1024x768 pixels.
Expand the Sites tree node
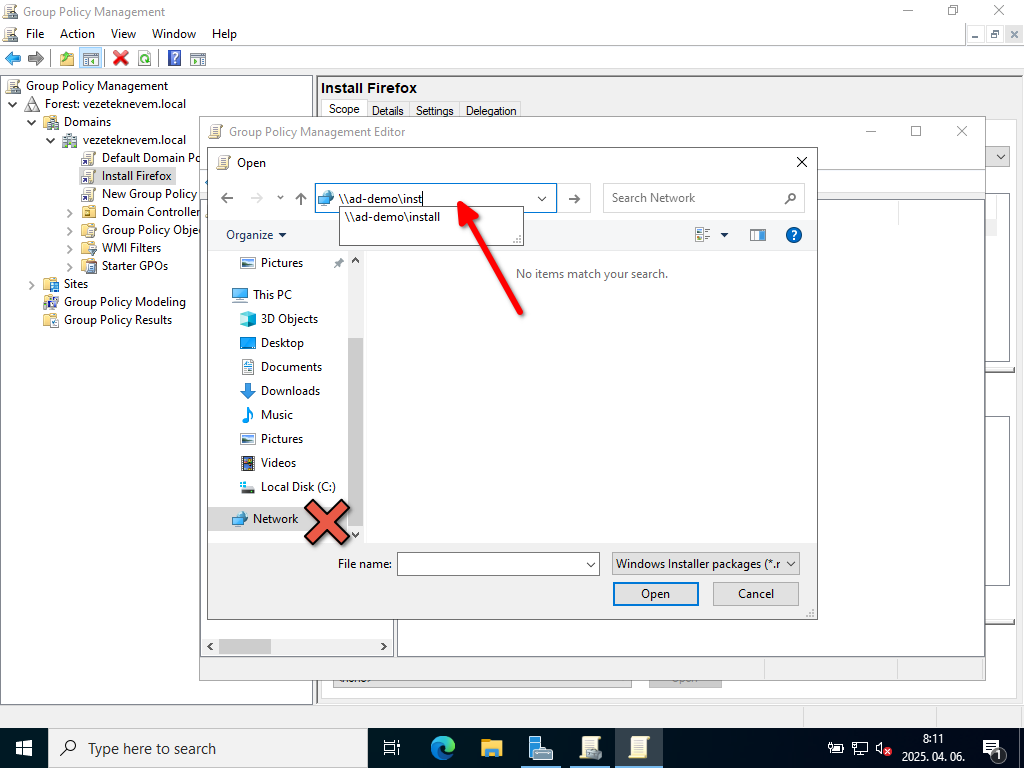(x=31, y=284)
